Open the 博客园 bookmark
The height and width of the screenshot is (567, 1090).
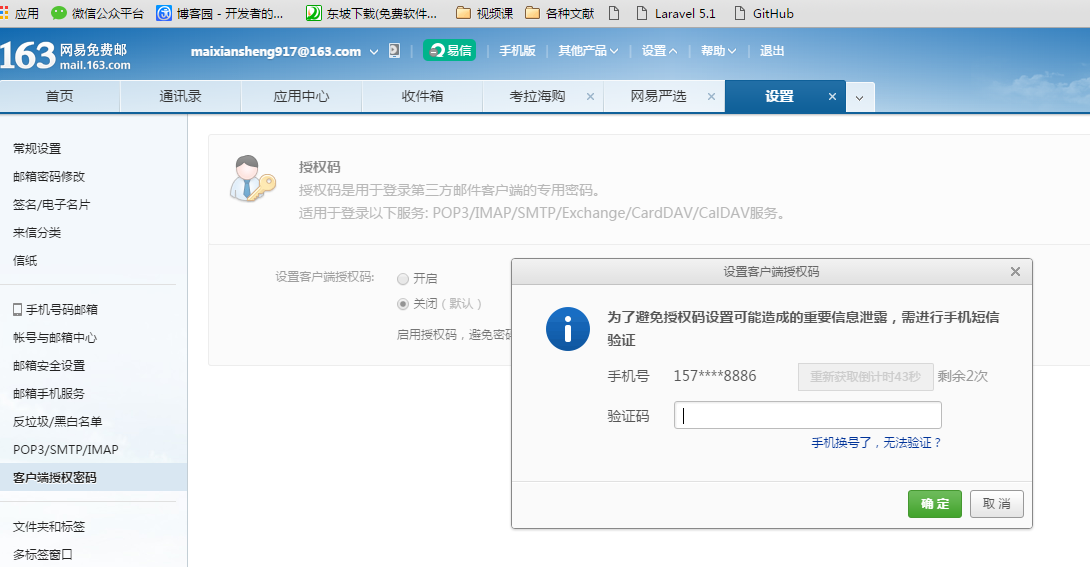pos(220,14)
